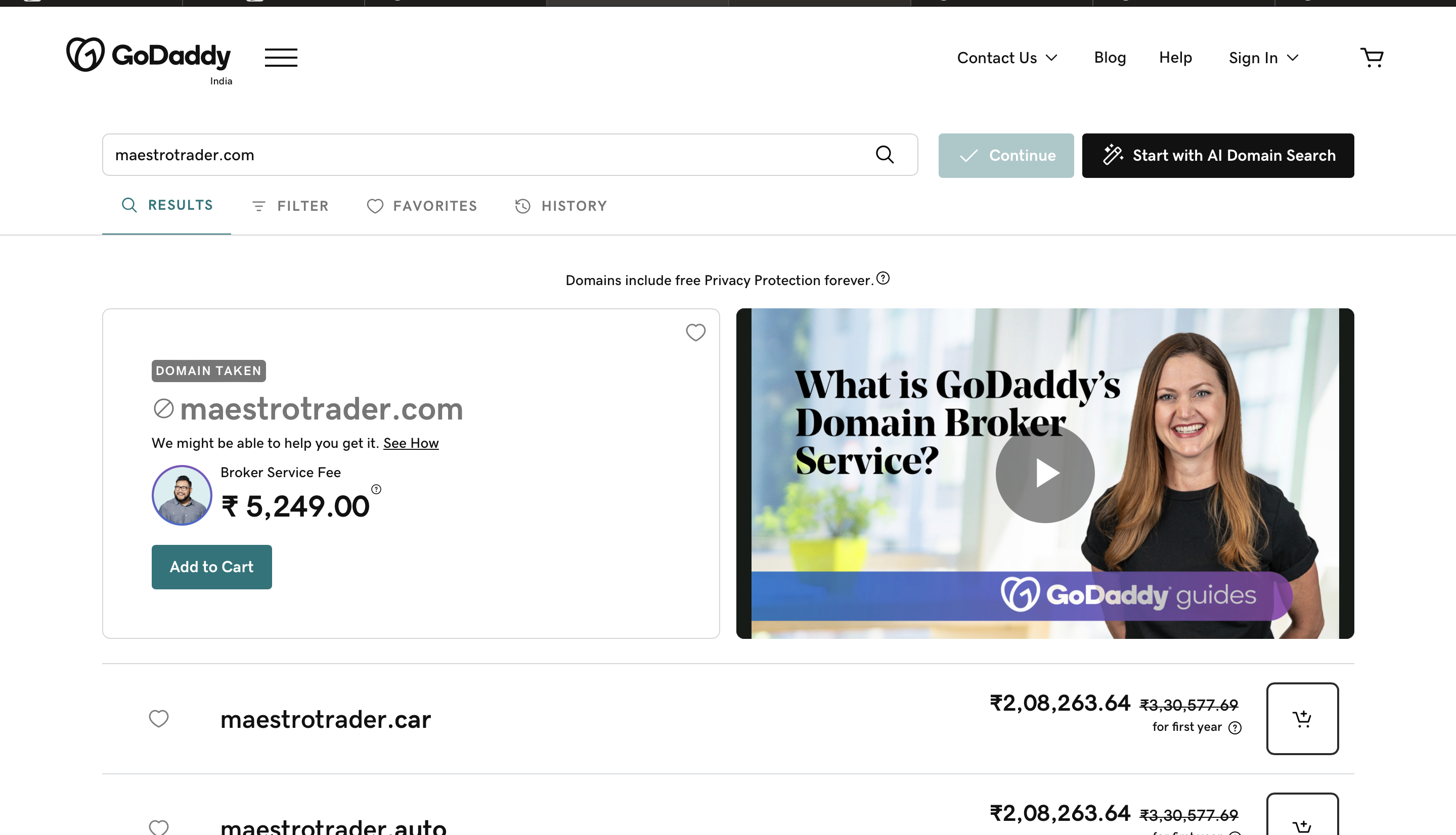Click the first year price info icon
This screenshot has width=1456, height=835.
1235,728
